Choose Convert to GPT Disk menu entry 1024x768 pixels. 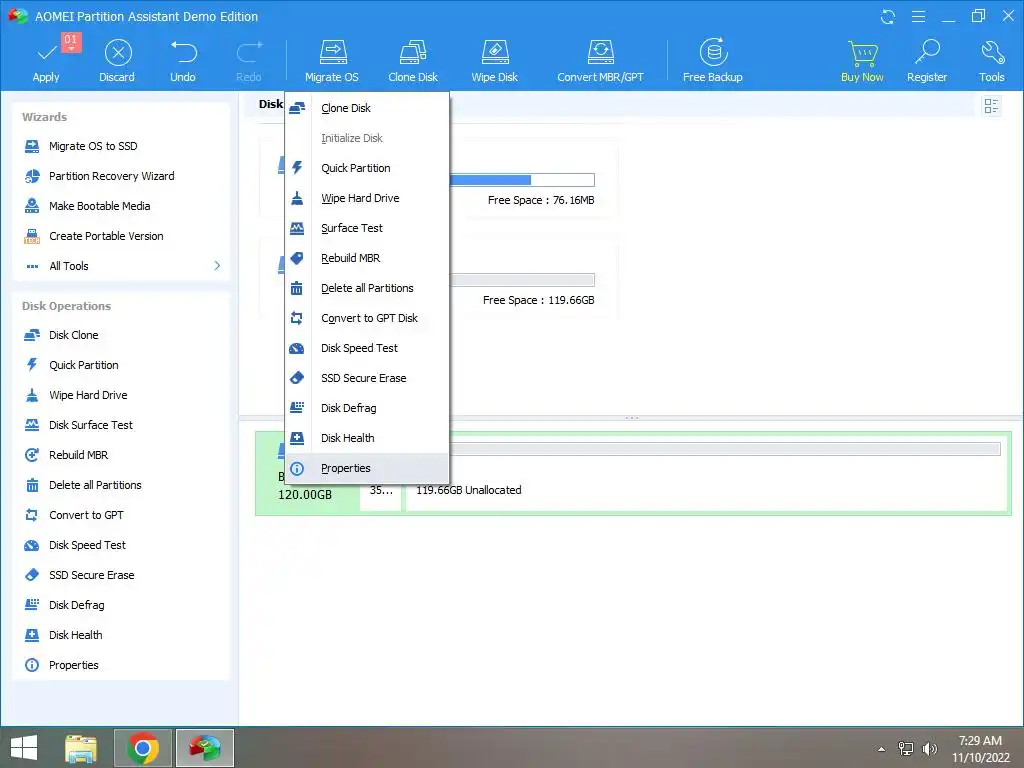click(x=367, y=319)
